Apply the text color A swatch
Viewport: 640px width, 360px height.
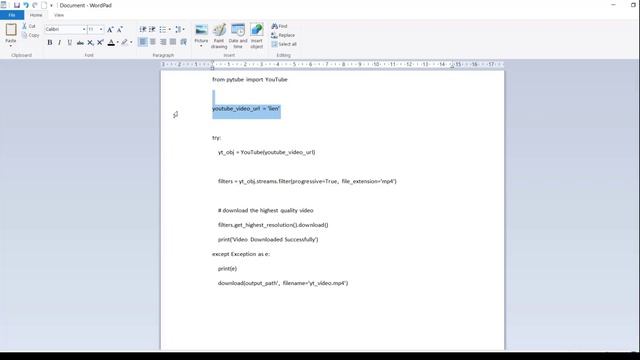(x=111, y=42)
